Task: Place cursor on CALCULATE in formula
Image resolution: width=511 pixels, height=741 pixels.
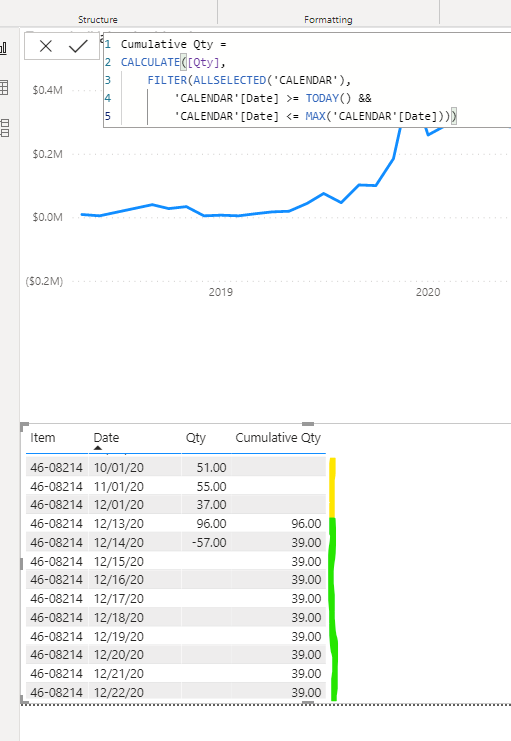Action: (x=150, y=62)
